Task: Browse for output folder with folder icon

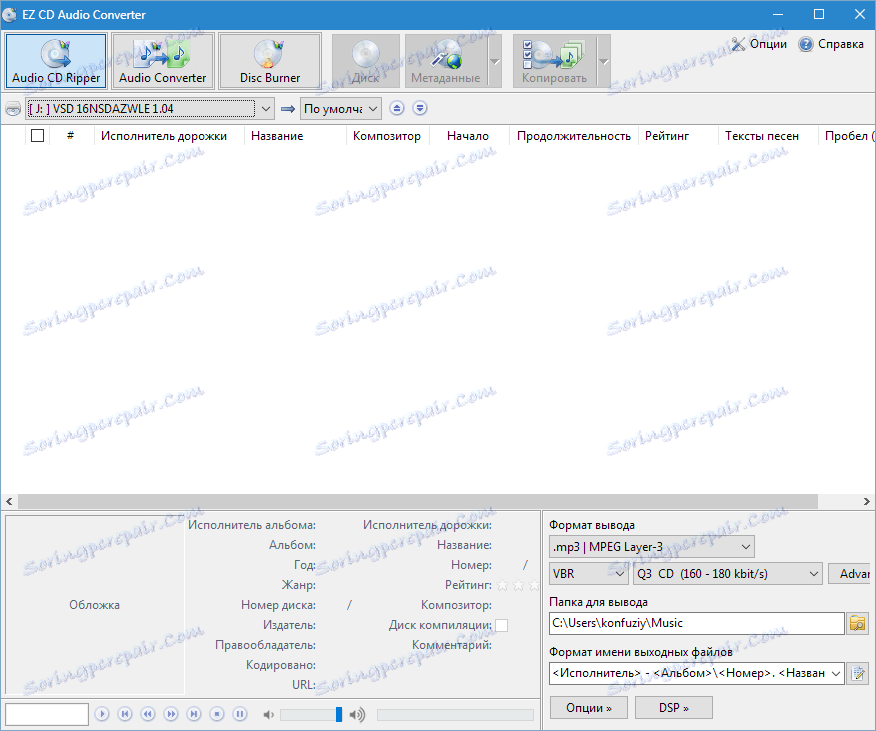Action: click(x=858, y=623)
